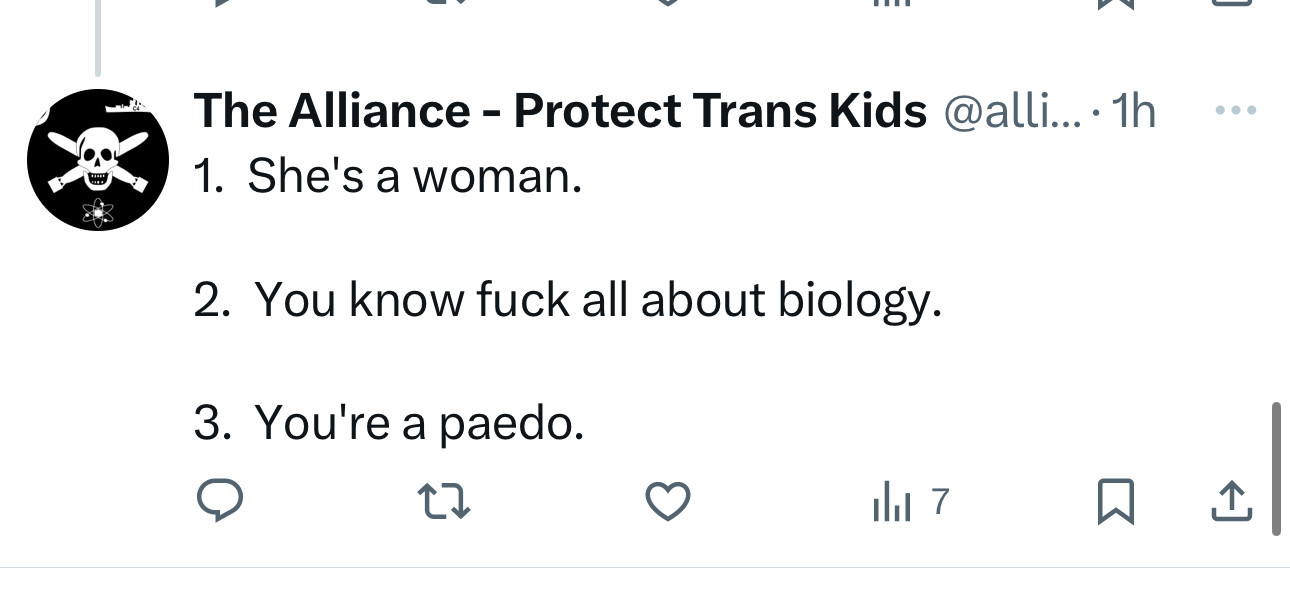The image size is (1290, 602).
Task: Reply to The Alliance's tweet
Action: [219, 501]
